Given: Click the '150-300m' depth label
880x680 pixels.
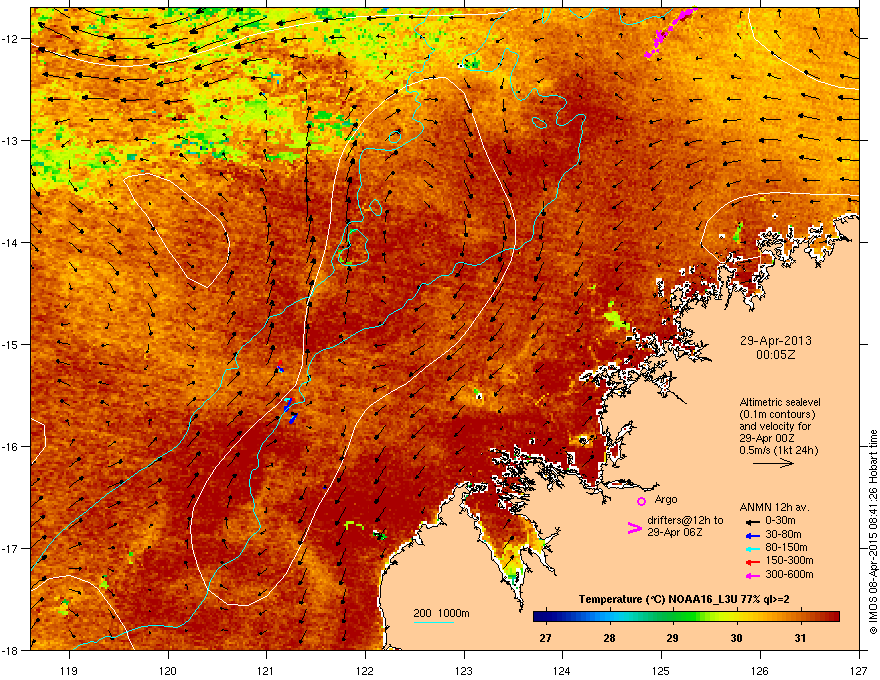Looking at the screenshot, I should [789, 560].
